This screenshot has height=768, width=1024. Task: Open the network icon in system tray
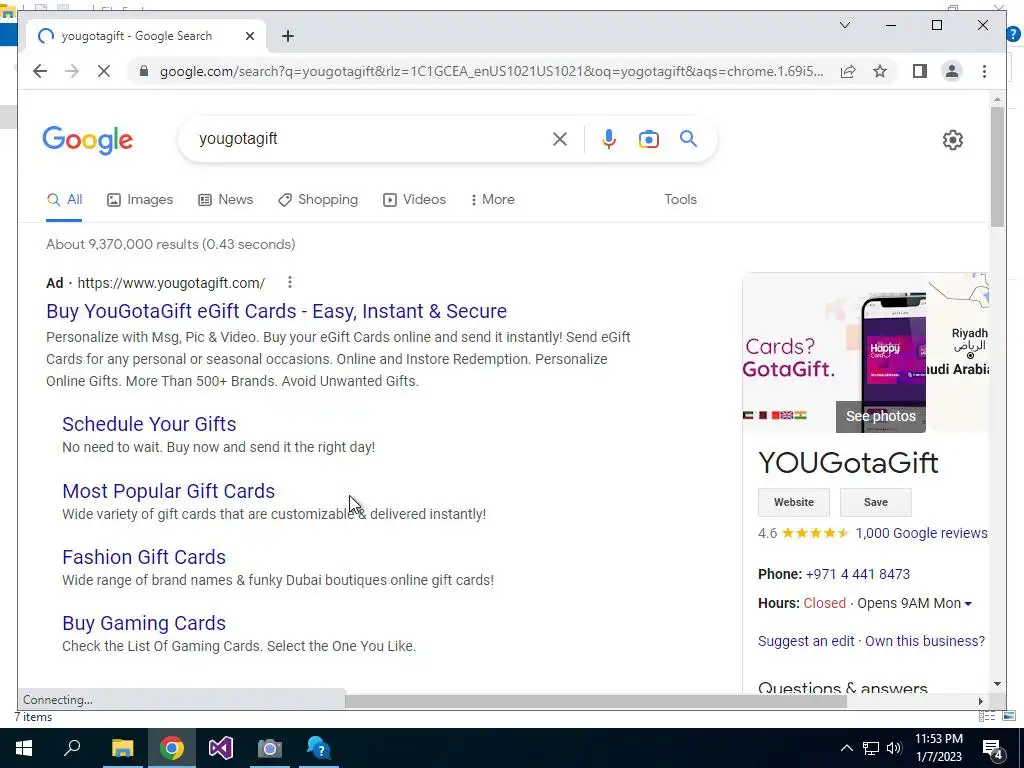(x=871, y=748)
